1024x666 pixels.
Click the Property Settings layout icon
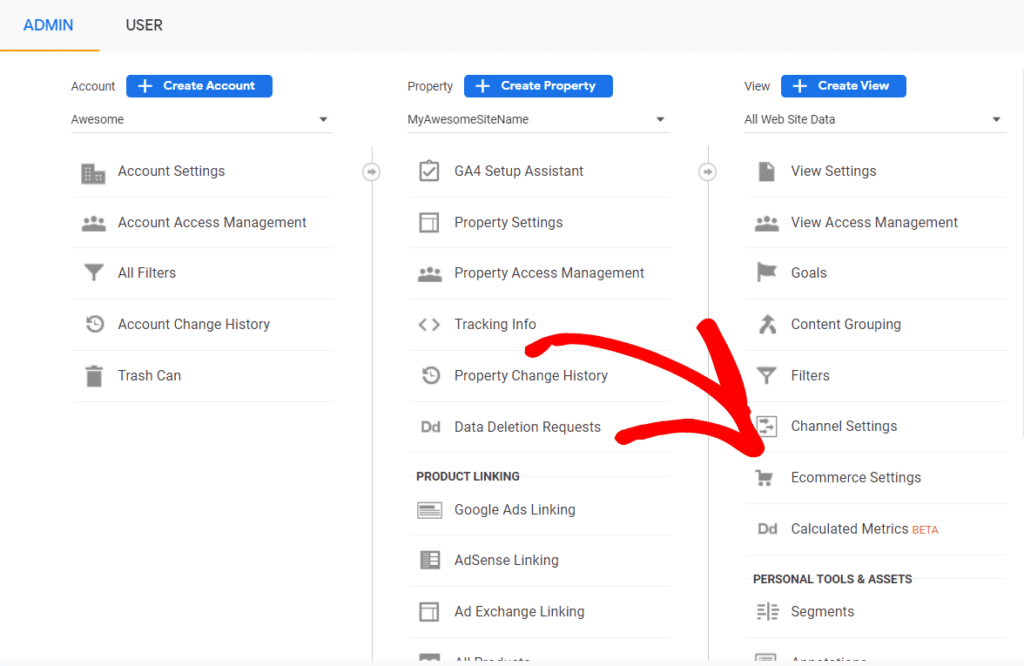coord(429,223)
